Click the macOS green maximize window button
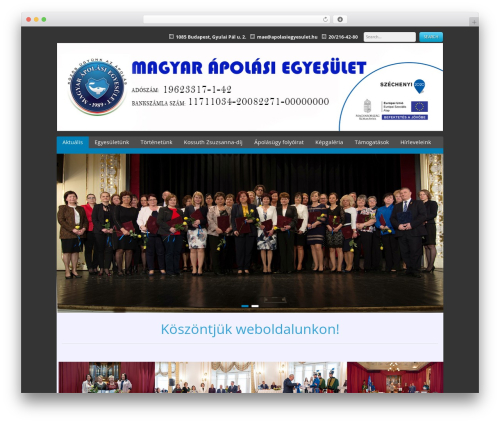Image resolution: width=500 pixels, height=423 pixels. tap(44, 20)
